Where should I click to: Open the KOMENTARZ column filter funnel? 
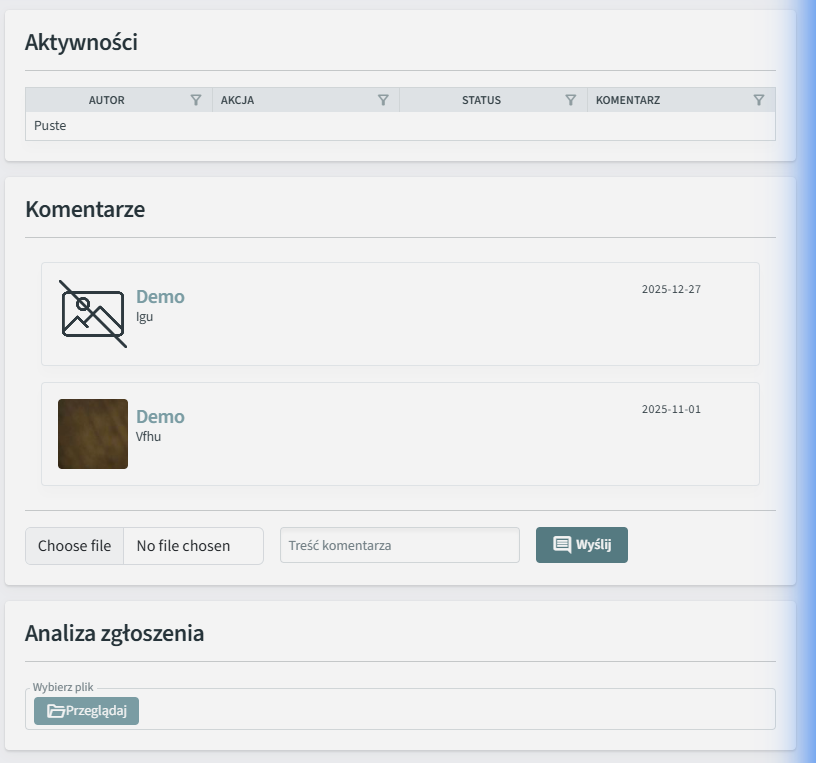[759, 100]
